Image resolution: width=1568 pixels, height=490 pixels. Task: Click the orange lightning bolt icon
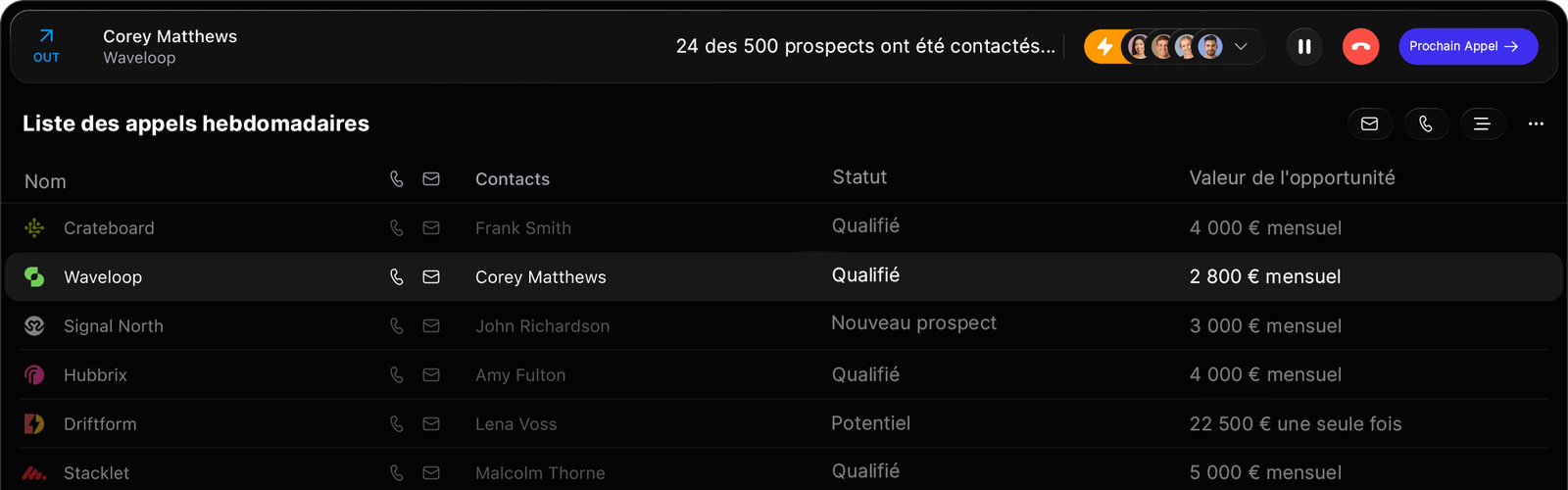click(1104, 46)
